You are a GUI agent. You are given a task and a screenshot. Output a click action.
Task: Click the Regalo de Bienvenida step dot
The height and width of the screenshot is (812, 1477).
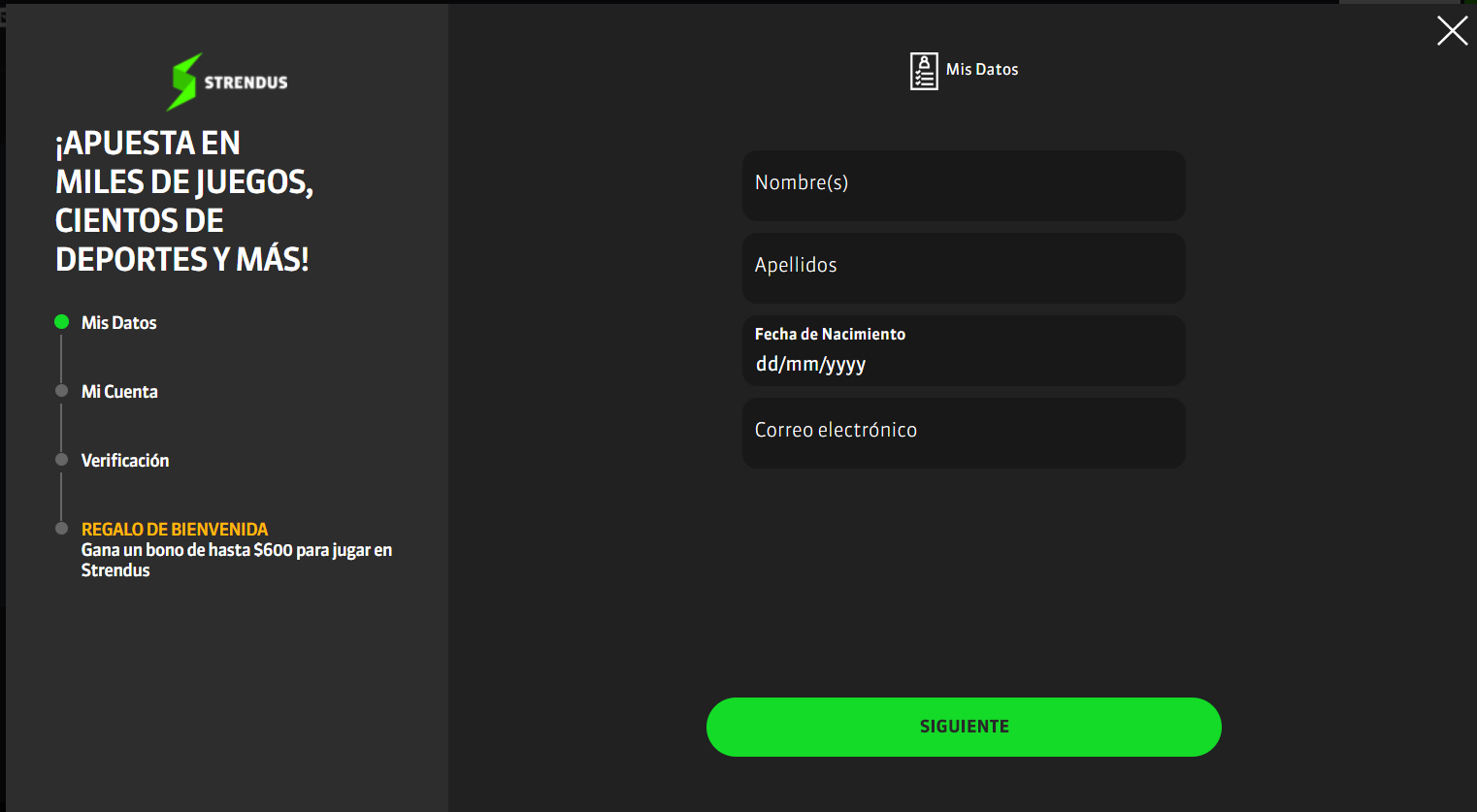click(61, 529)
